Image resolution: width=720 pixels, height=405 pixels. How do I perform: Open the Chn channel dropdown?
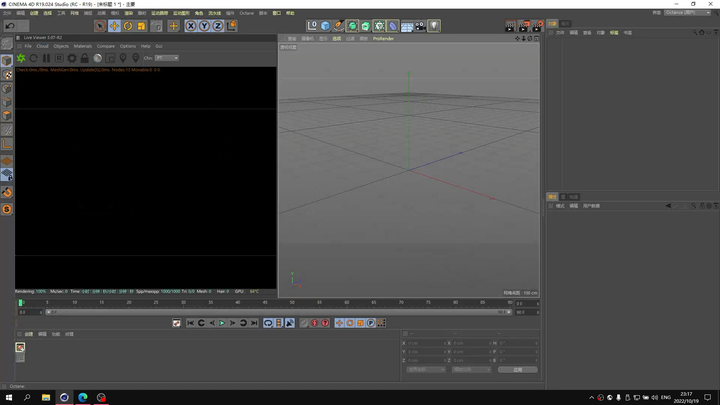(166, 58)
